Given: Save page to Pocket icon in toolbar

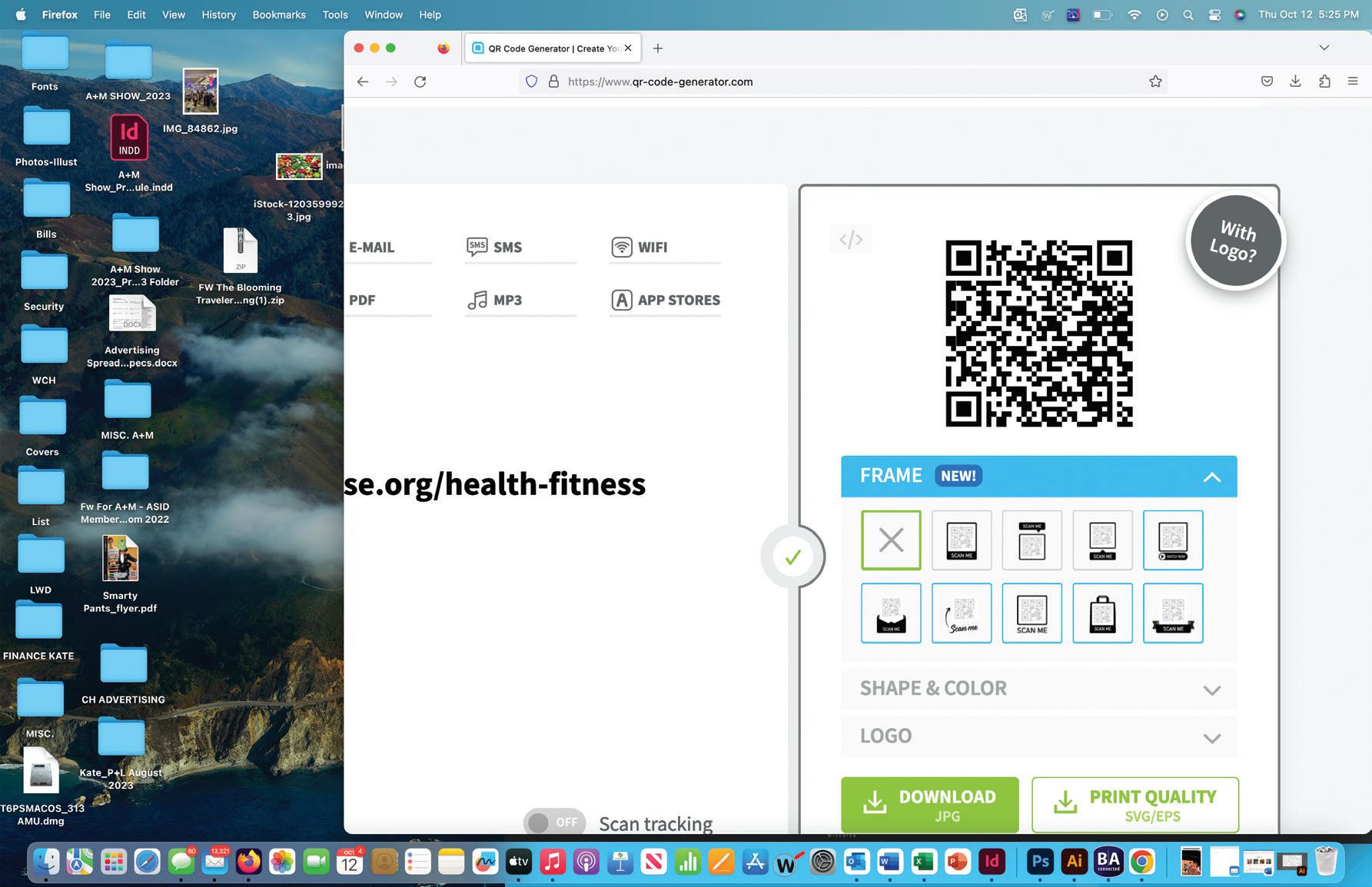Looking at the screenshot, I should [1267, 81].
